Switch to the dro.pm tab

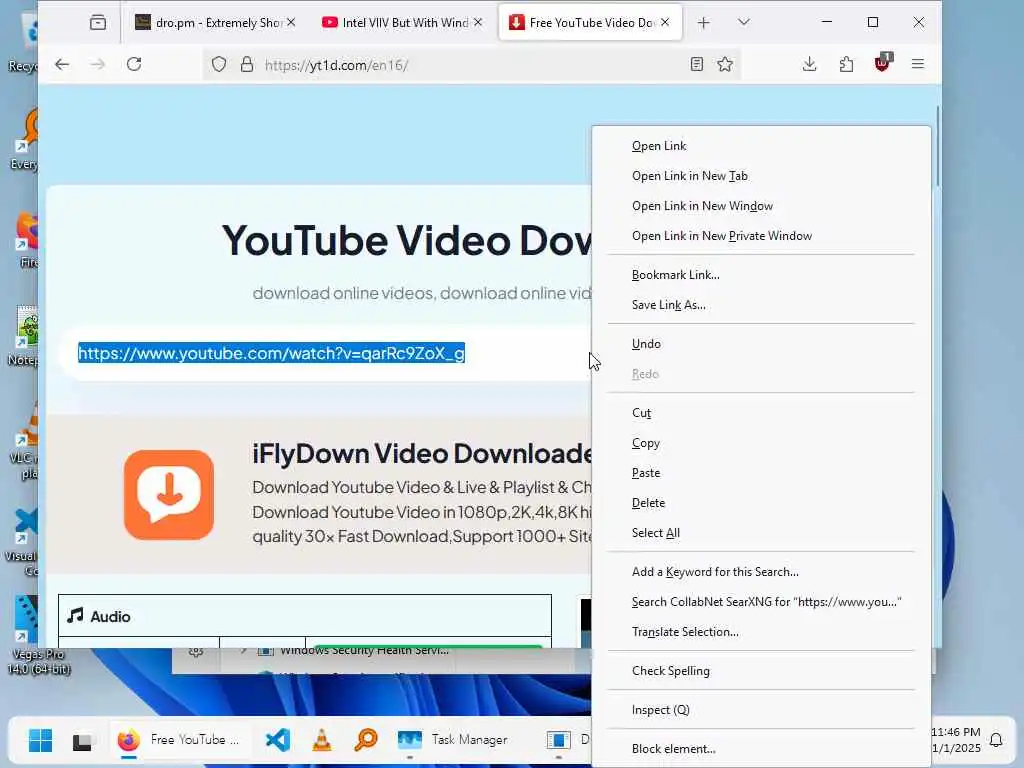click(208, 23)
